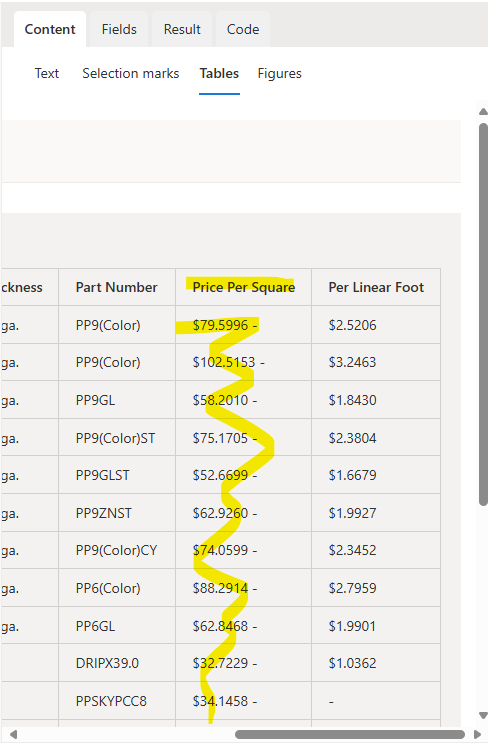Click the vertical scrollbar down arrow
The height and width of the screenshot is (744, 488).
[x=483, y=716]
